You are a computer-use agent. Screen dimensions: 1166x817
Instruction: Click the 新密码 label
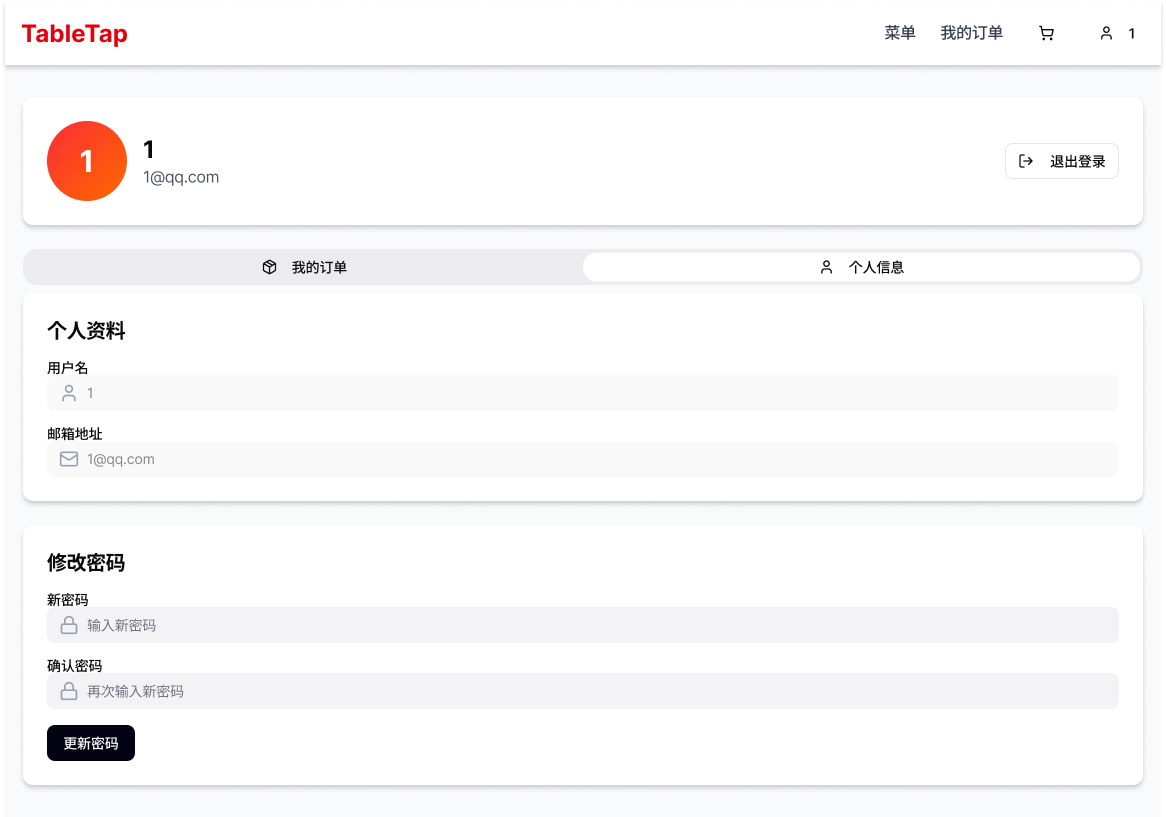tap(68, 600)
